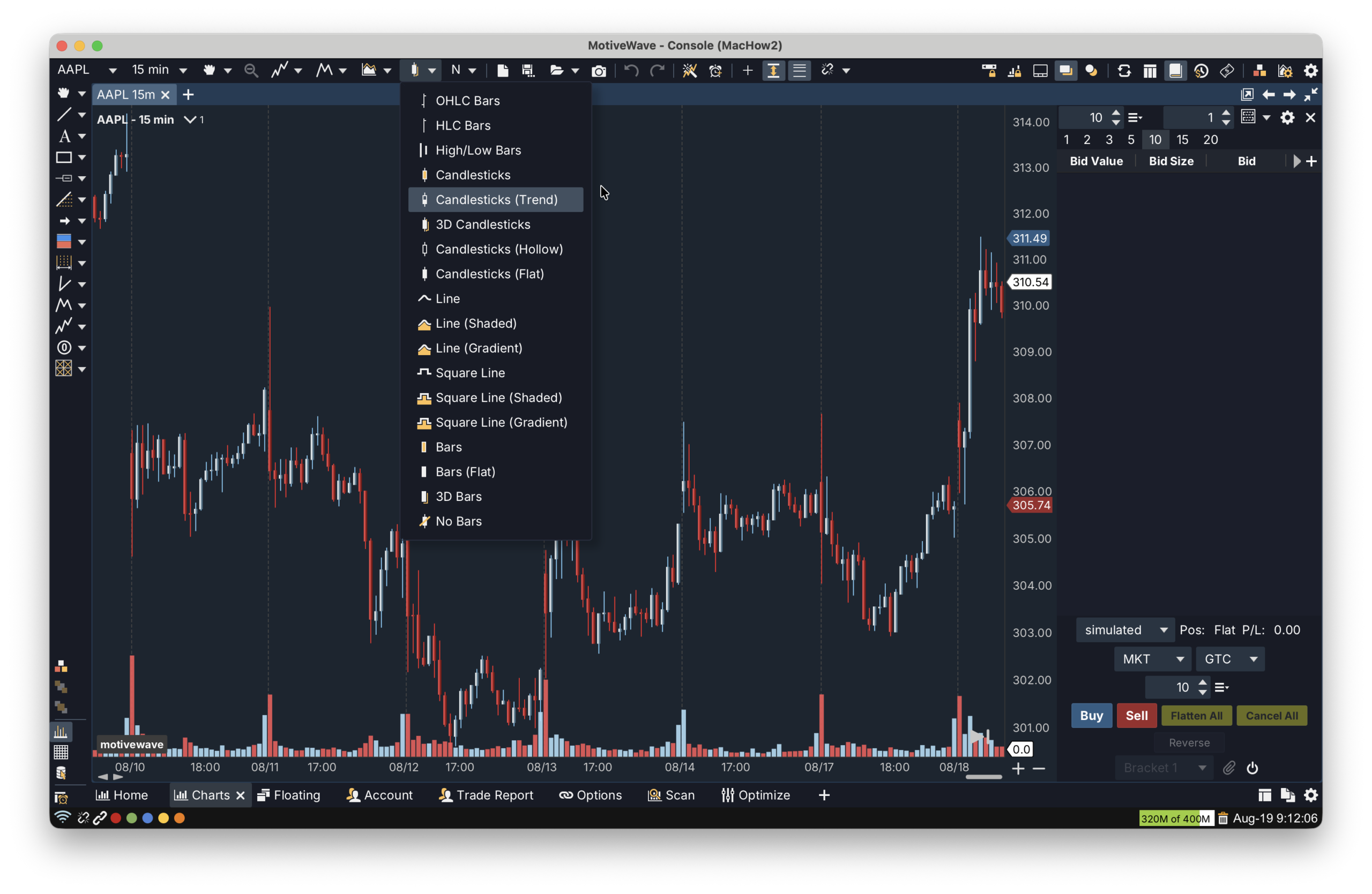The image size is (1372, 894).
Task: Click the paperclip attach icon near Bracket
Action: 1228,768
